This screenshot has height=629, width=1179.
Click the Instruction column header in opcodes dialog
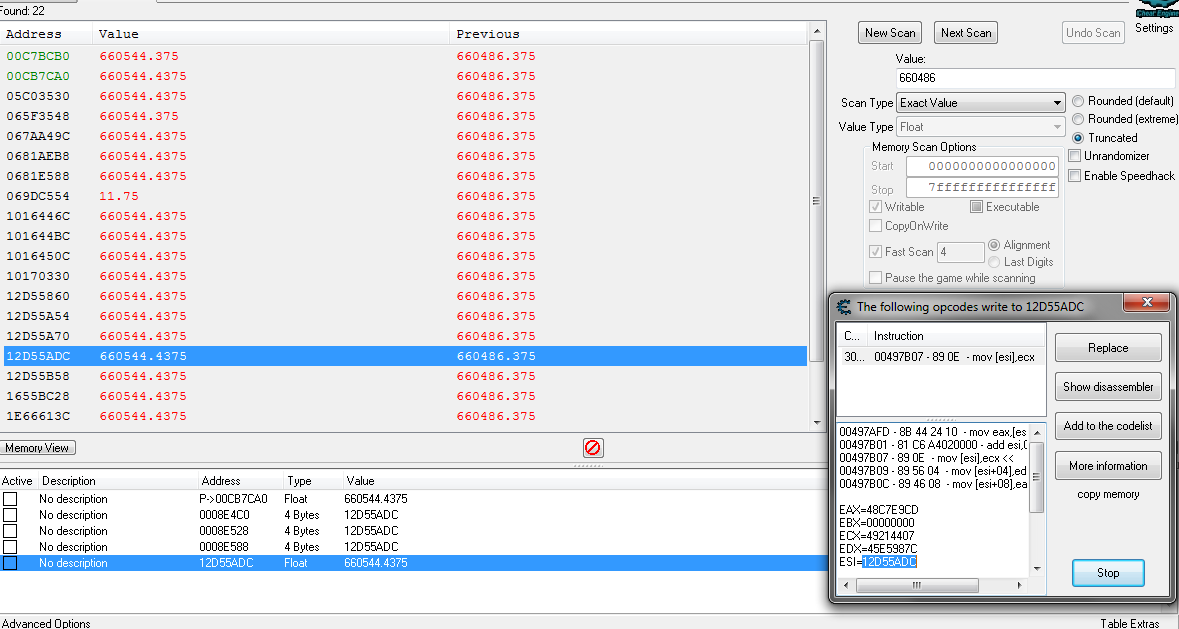955,336
